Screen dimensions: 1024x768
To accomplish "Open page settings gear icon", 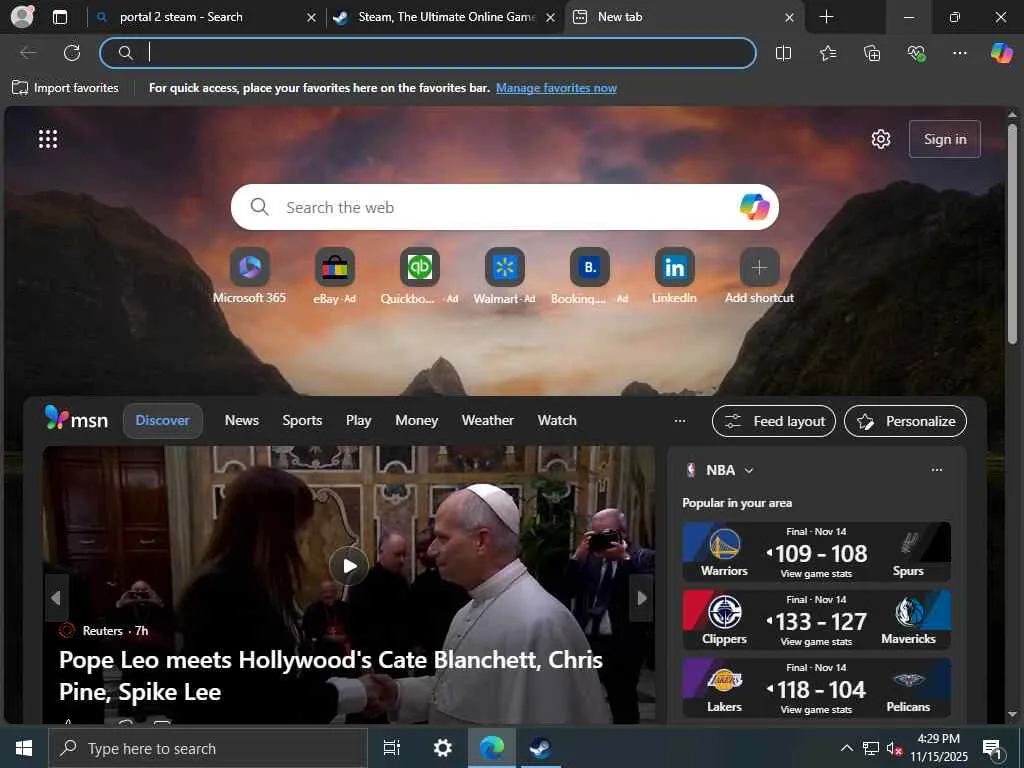I will pyautogui.click(x=880, y=139).
